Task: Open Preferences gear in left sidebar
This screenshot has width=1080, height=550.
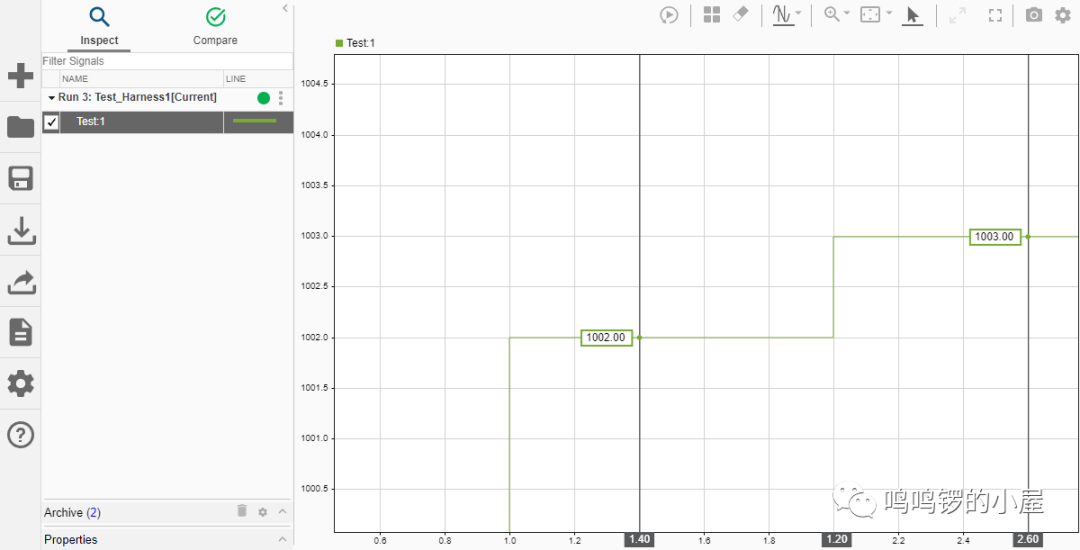Action: 20,383
